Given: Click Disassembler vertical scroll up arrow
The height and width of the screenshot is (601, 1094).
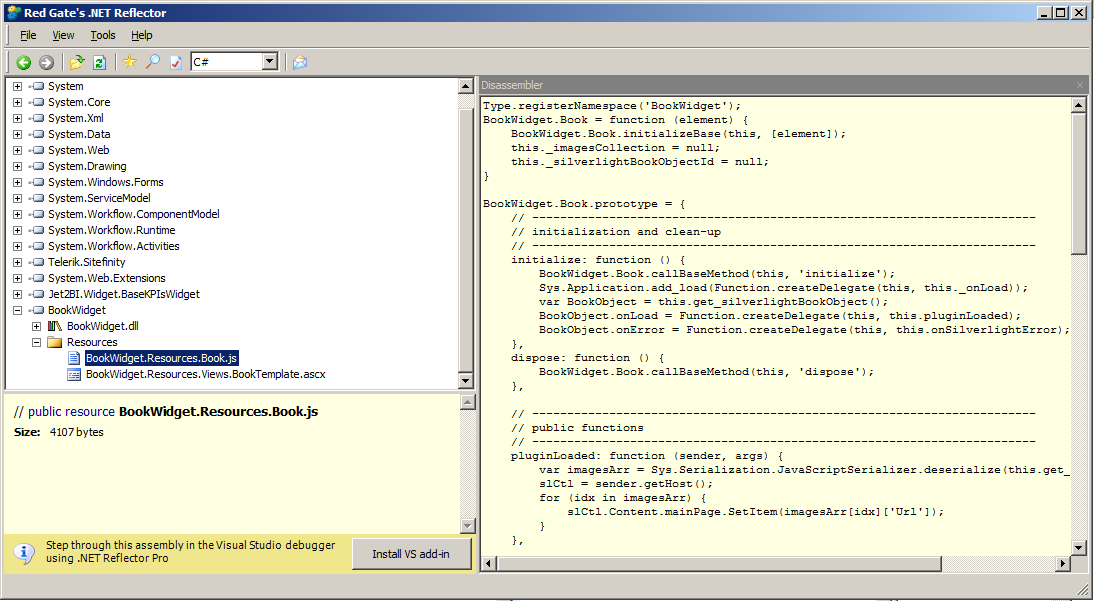Looking at the screenshot, I should tap(1079, 105).
